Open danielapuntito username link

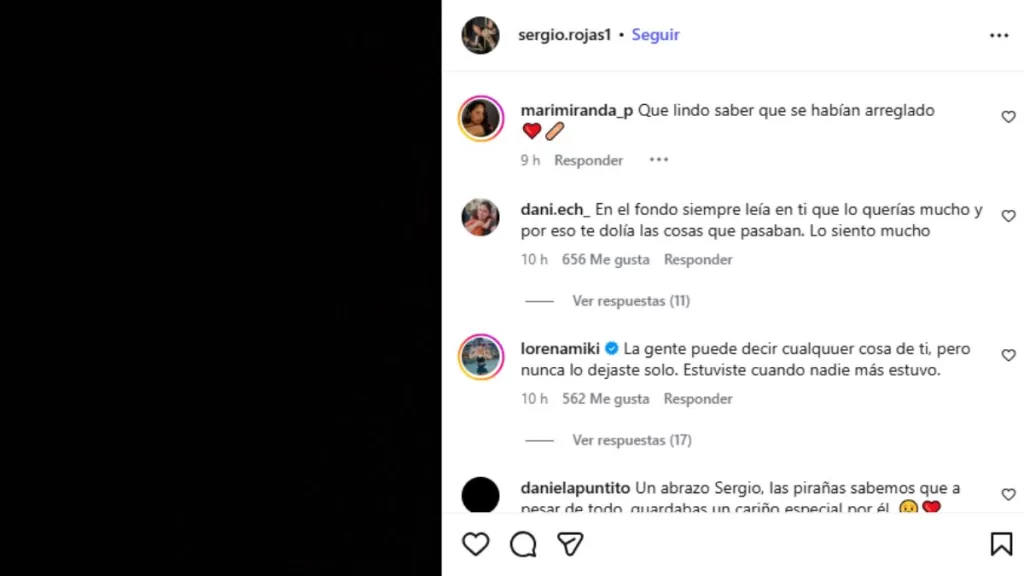(x=575, y=488)
